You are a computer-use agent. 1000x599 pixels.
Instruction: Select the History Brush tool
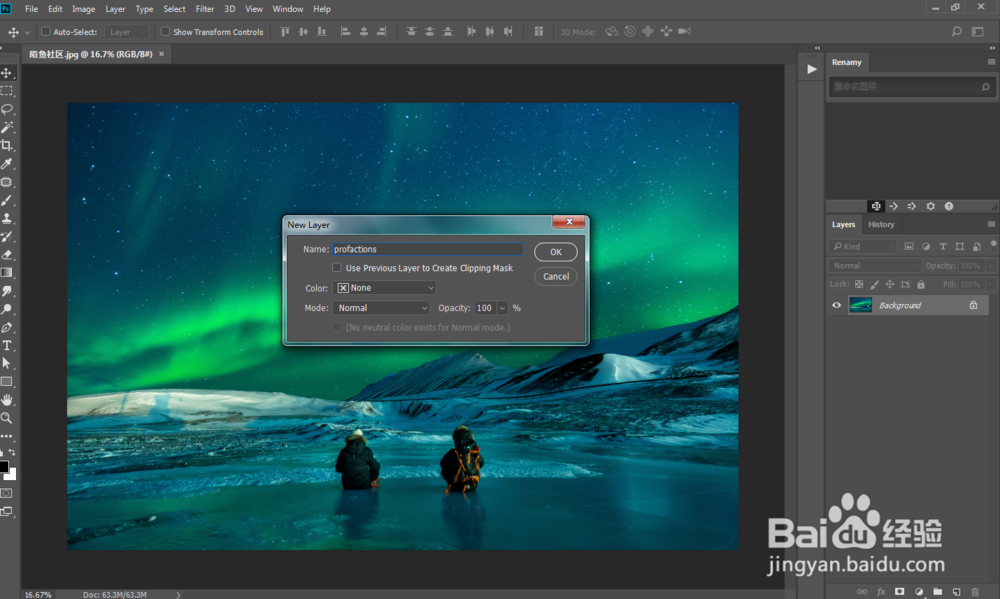click(7, 237)
